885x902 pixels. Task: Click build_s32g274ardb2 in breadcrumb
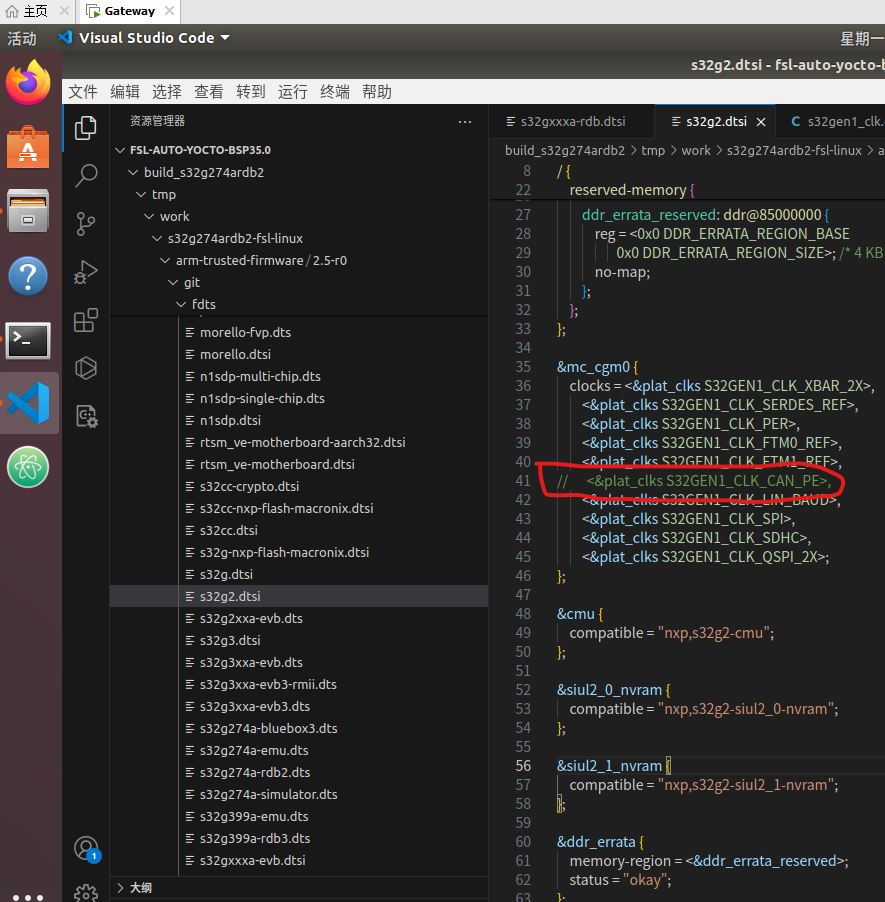564,151
